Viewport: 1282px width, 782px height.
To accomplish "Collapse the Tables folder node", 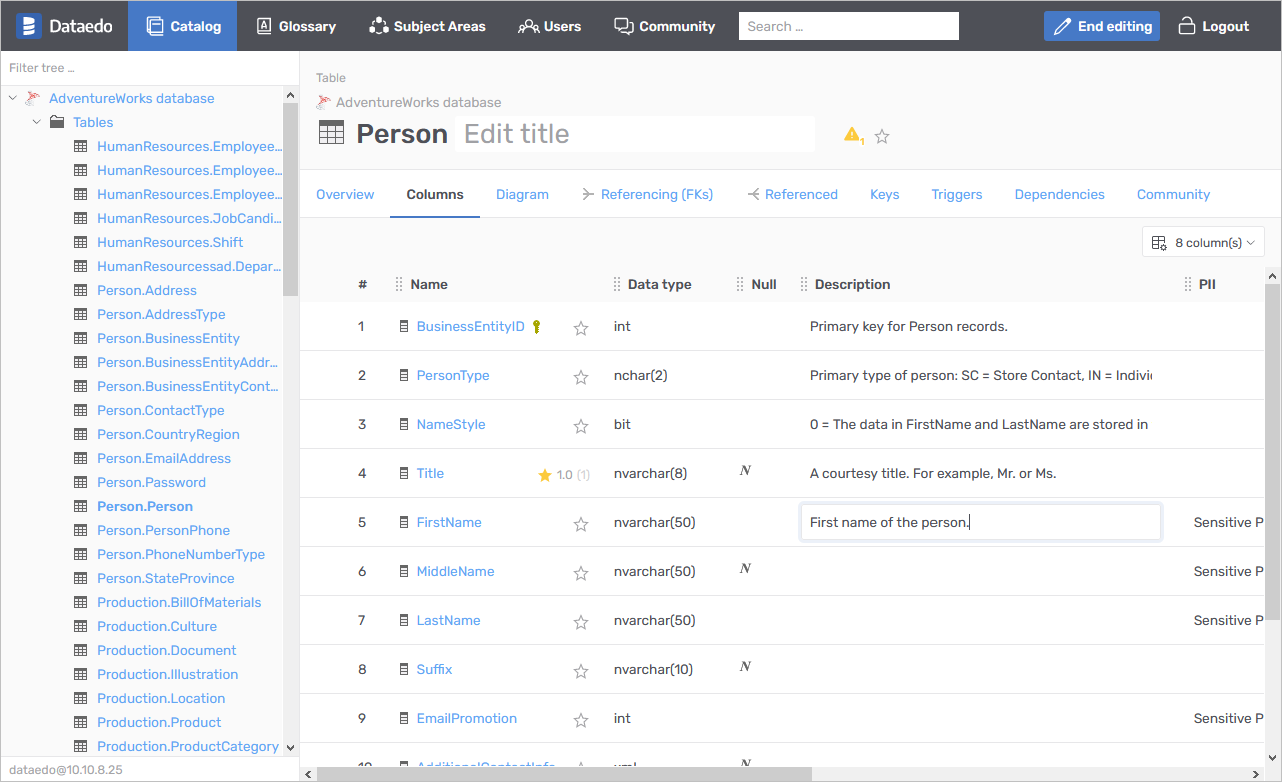I will click(37, 123).
